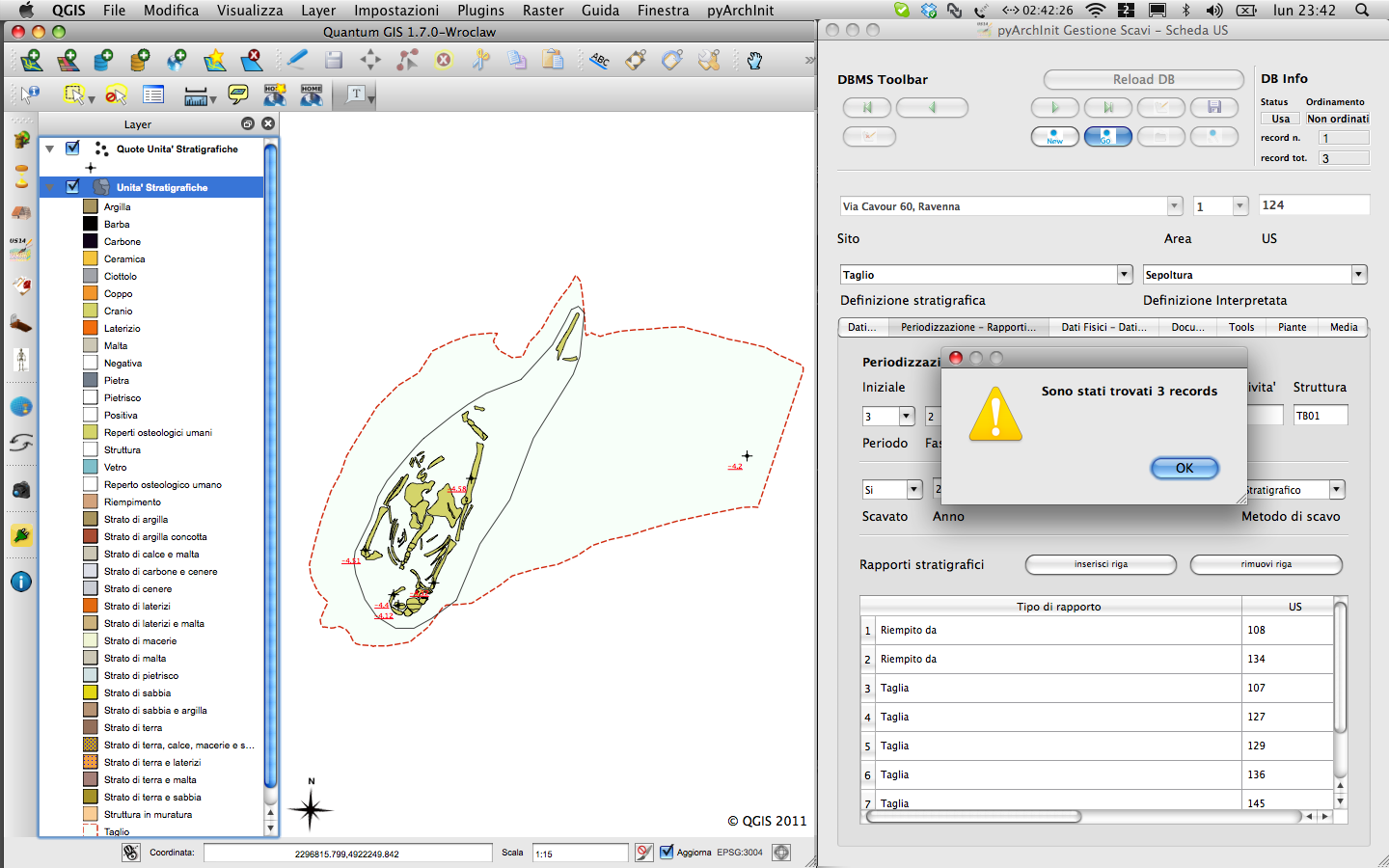Click the US number field showing 124
1389x868 pixels.
click(x=1314, y=205)
